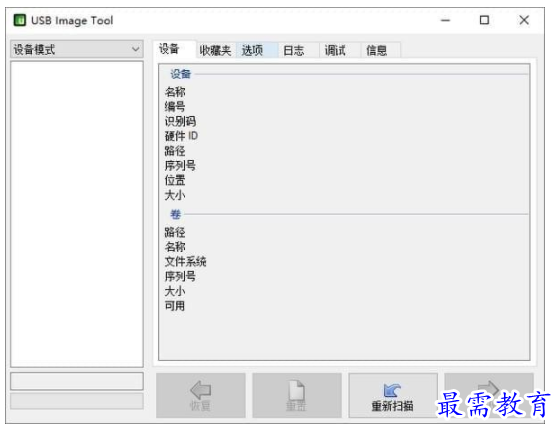The image size is (559, 436).
Task: Open the 选项 tab
Action: point(257,50)
